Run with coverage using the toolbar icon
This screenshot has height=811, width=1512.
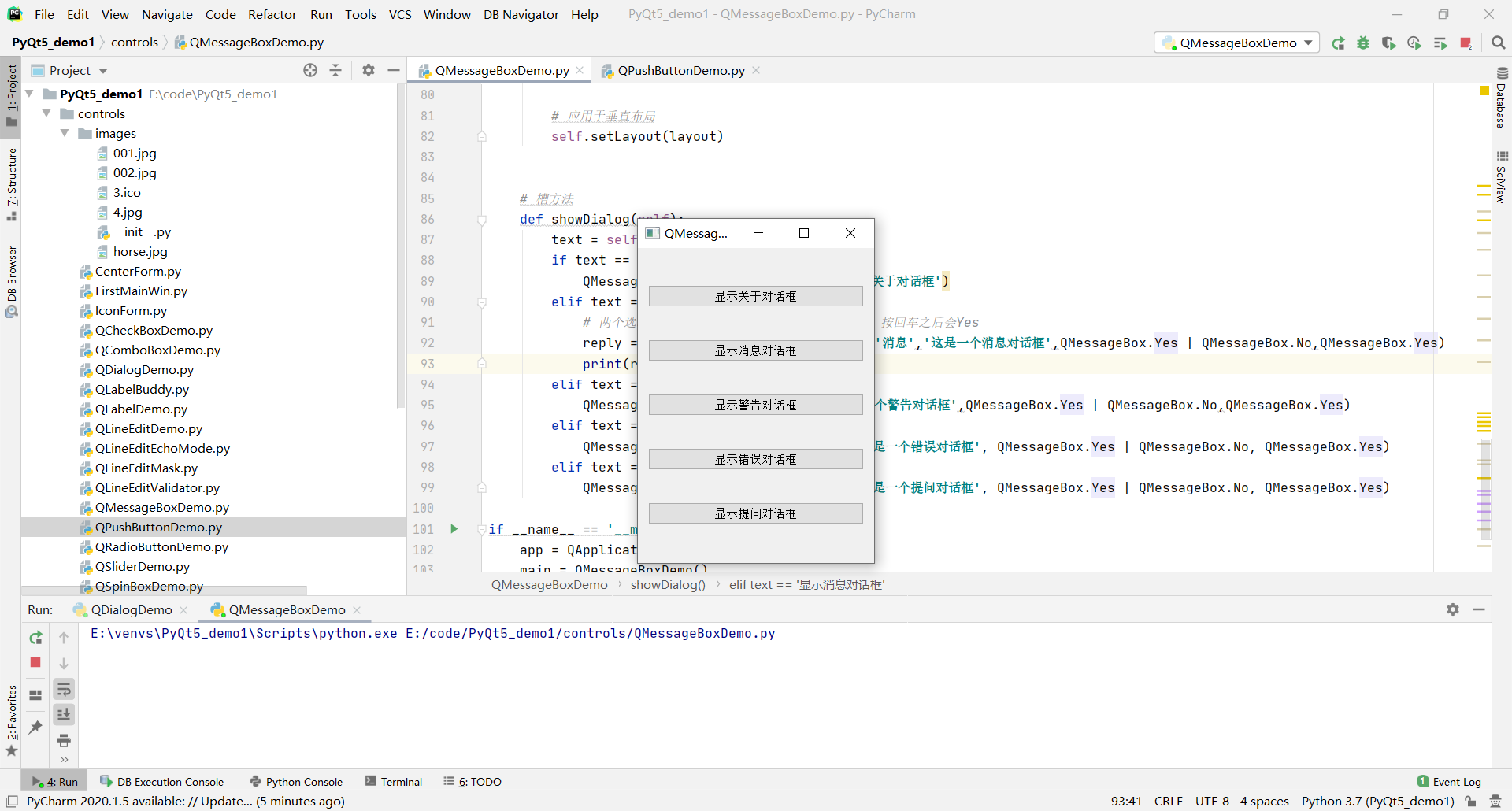(x=1389, y=43)
